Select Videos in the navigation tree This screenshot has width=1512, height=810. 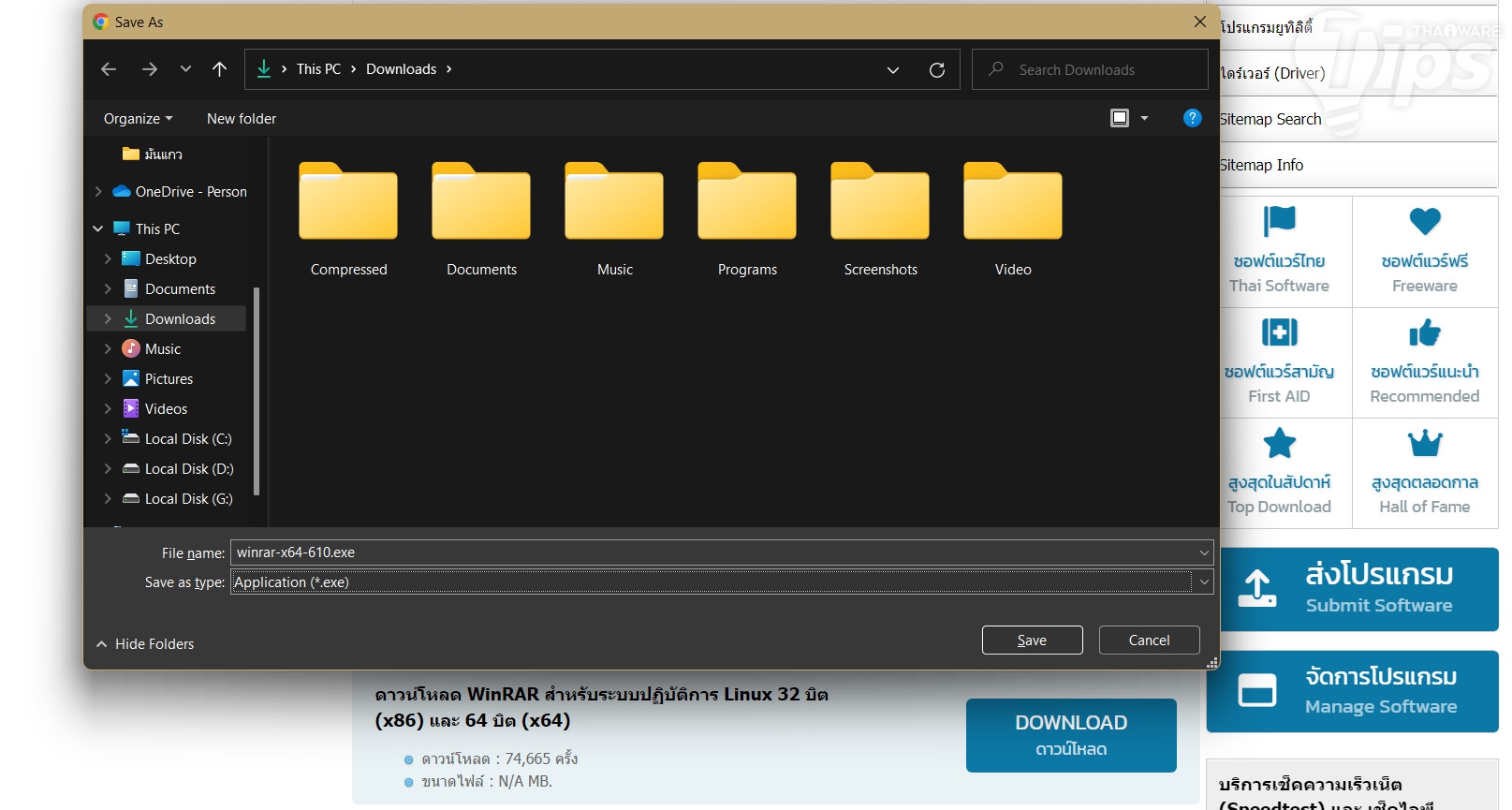[166, 408]
